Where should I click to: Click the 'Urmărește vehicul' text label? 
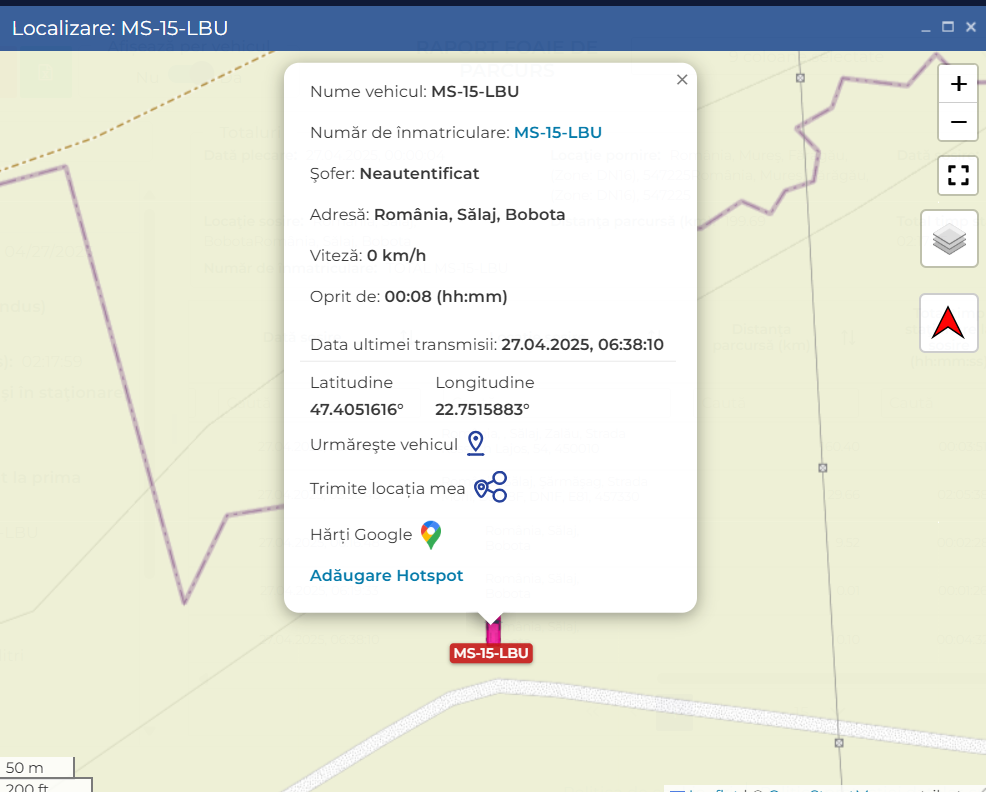384,445
